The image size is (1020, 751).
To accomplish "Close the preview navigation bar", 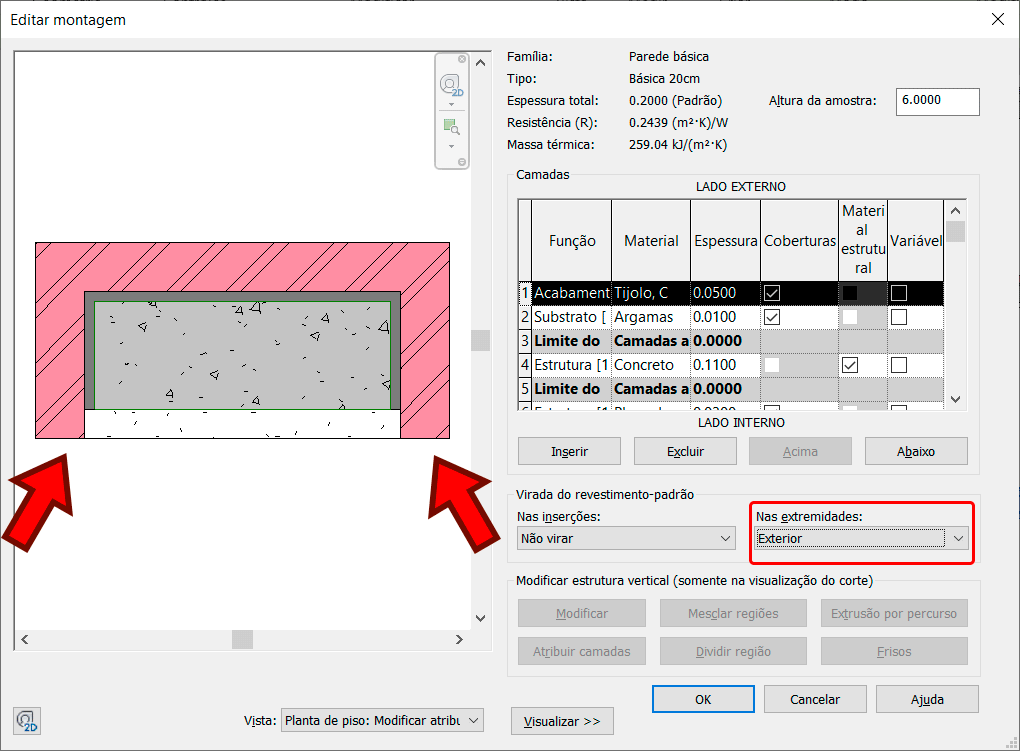I will pyautogui.click(x=462, y=60).
